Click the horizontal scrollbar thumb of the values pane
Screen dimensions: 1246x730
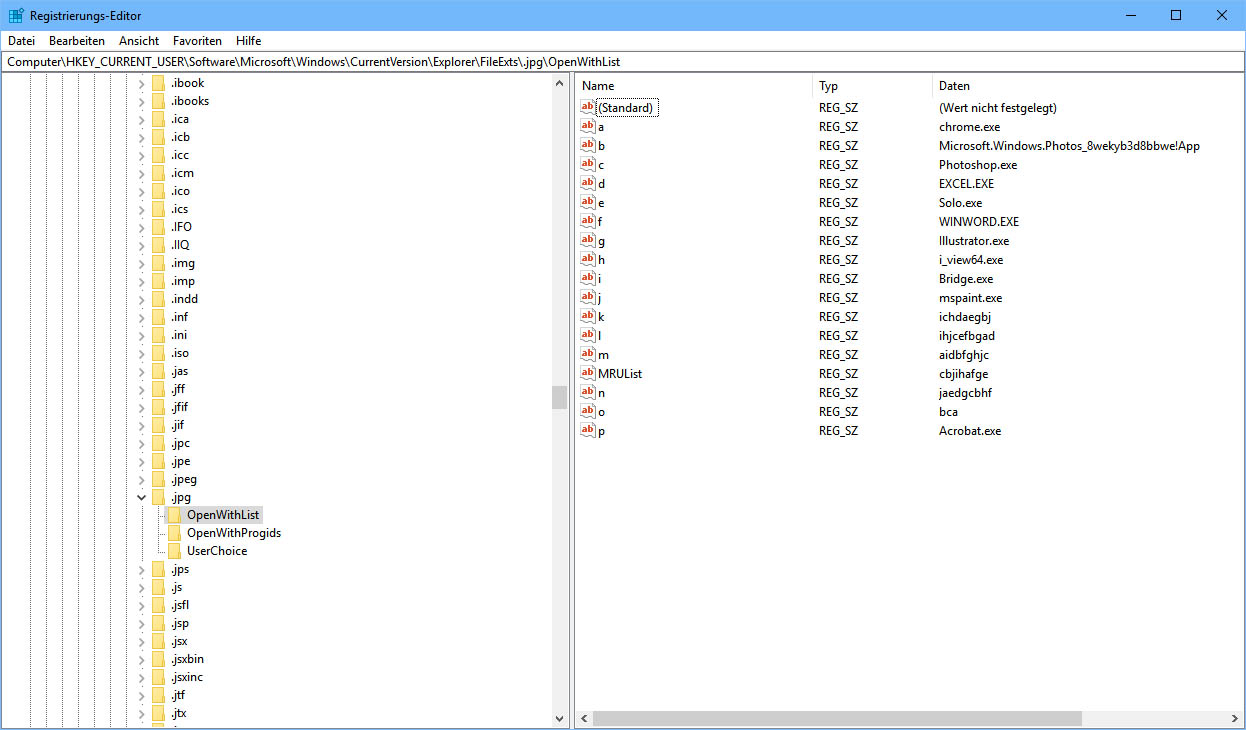click(x=837, y=718)
